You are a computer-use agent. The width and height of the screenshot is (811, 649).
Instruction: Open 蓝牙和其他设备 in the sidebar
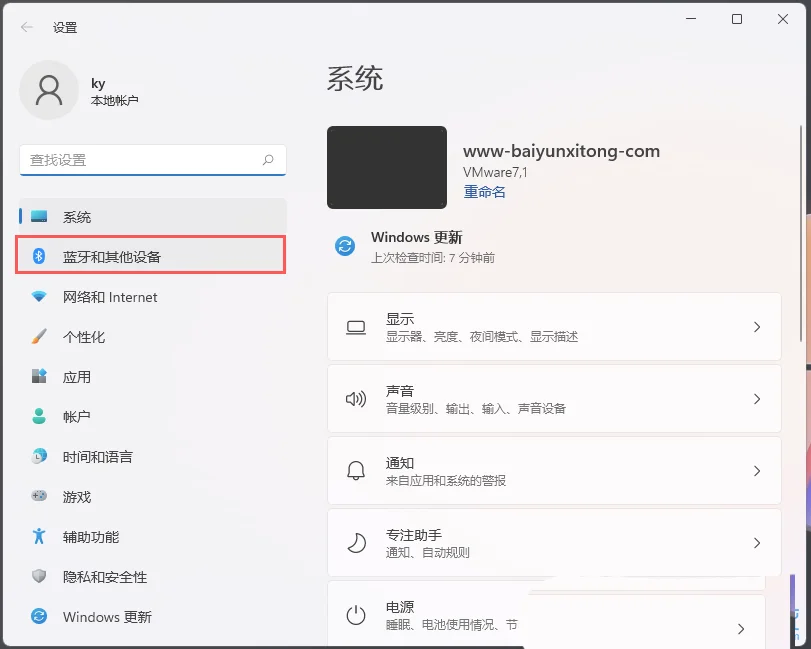point(151,255)
